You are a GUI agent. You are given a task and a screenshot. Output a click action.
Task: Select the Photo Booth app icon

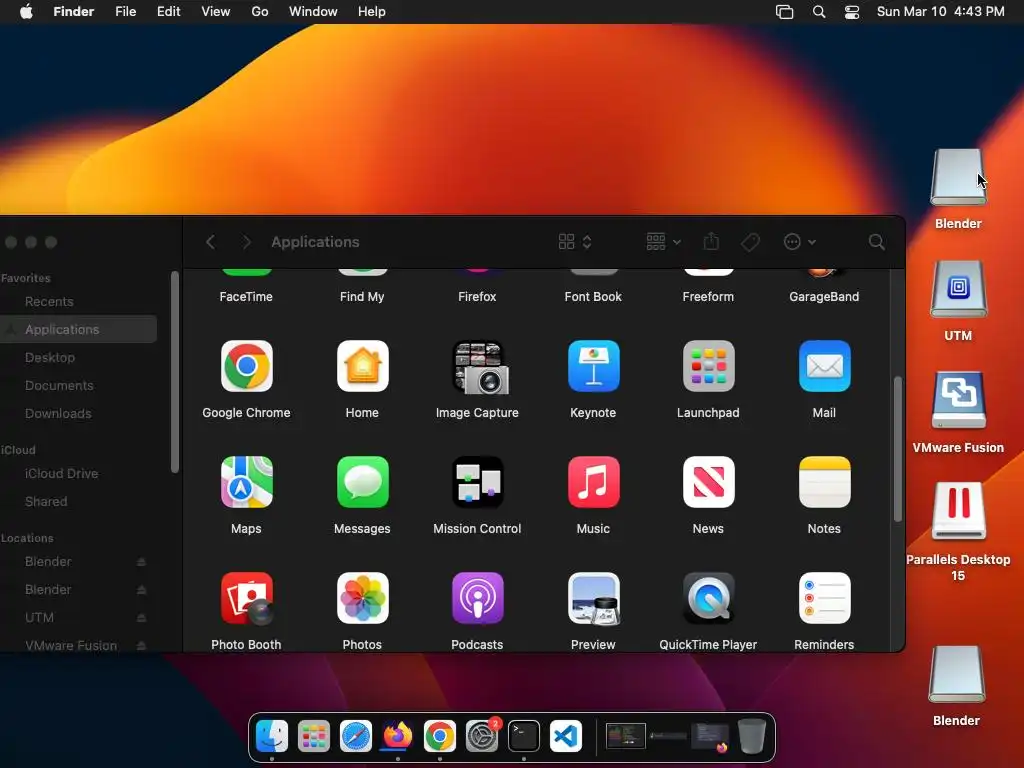coord(246,599)
